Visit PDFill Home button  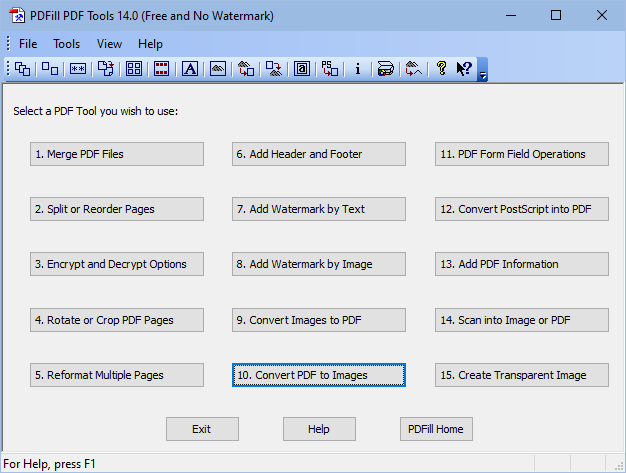[436, 429]
